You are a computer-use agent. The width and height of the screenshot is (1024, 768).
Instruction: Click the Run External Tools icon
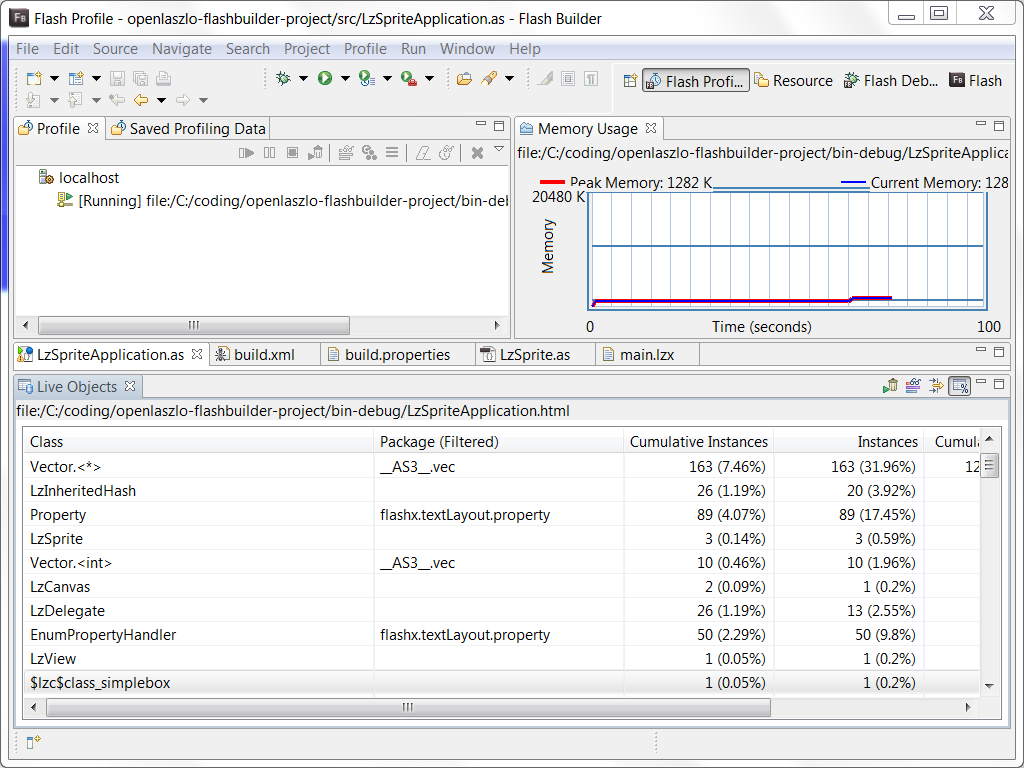point(409,79)
